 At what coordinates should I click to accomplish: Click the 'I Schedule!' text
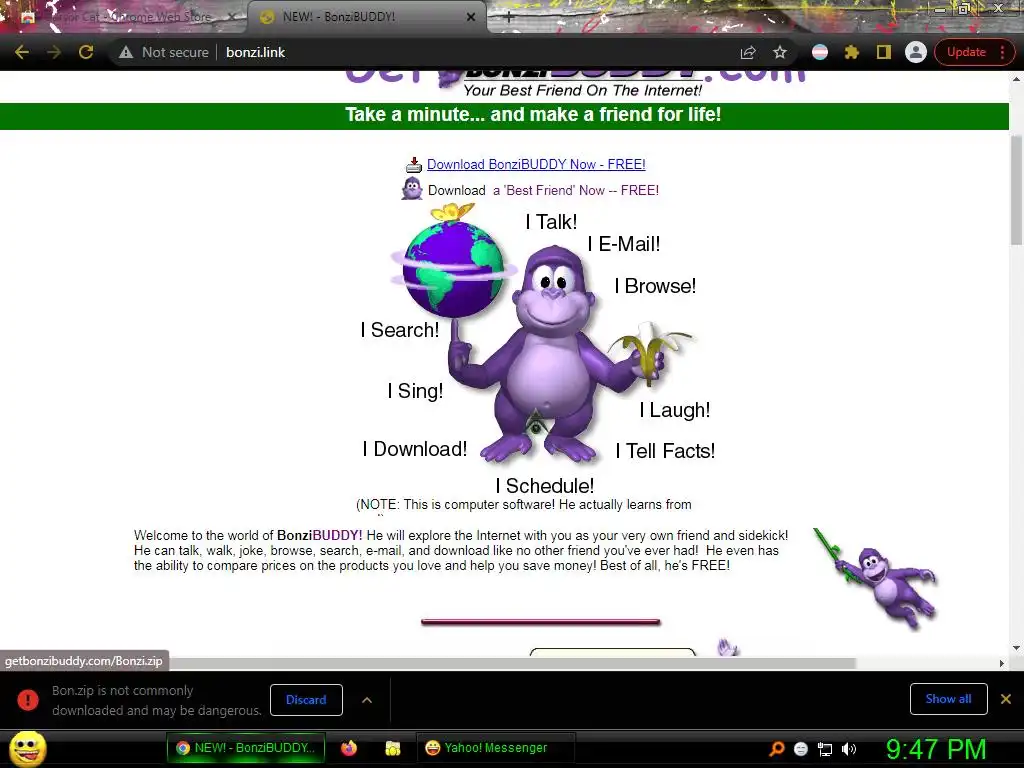click(545, 487)
